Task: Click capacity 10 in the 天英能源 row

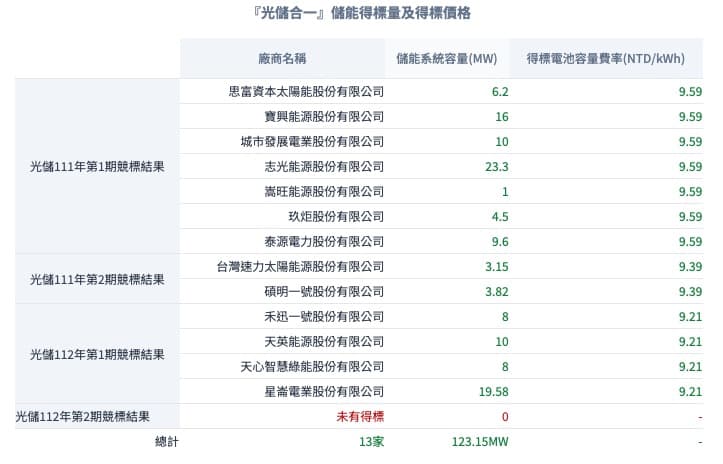Action: (502, 341)
